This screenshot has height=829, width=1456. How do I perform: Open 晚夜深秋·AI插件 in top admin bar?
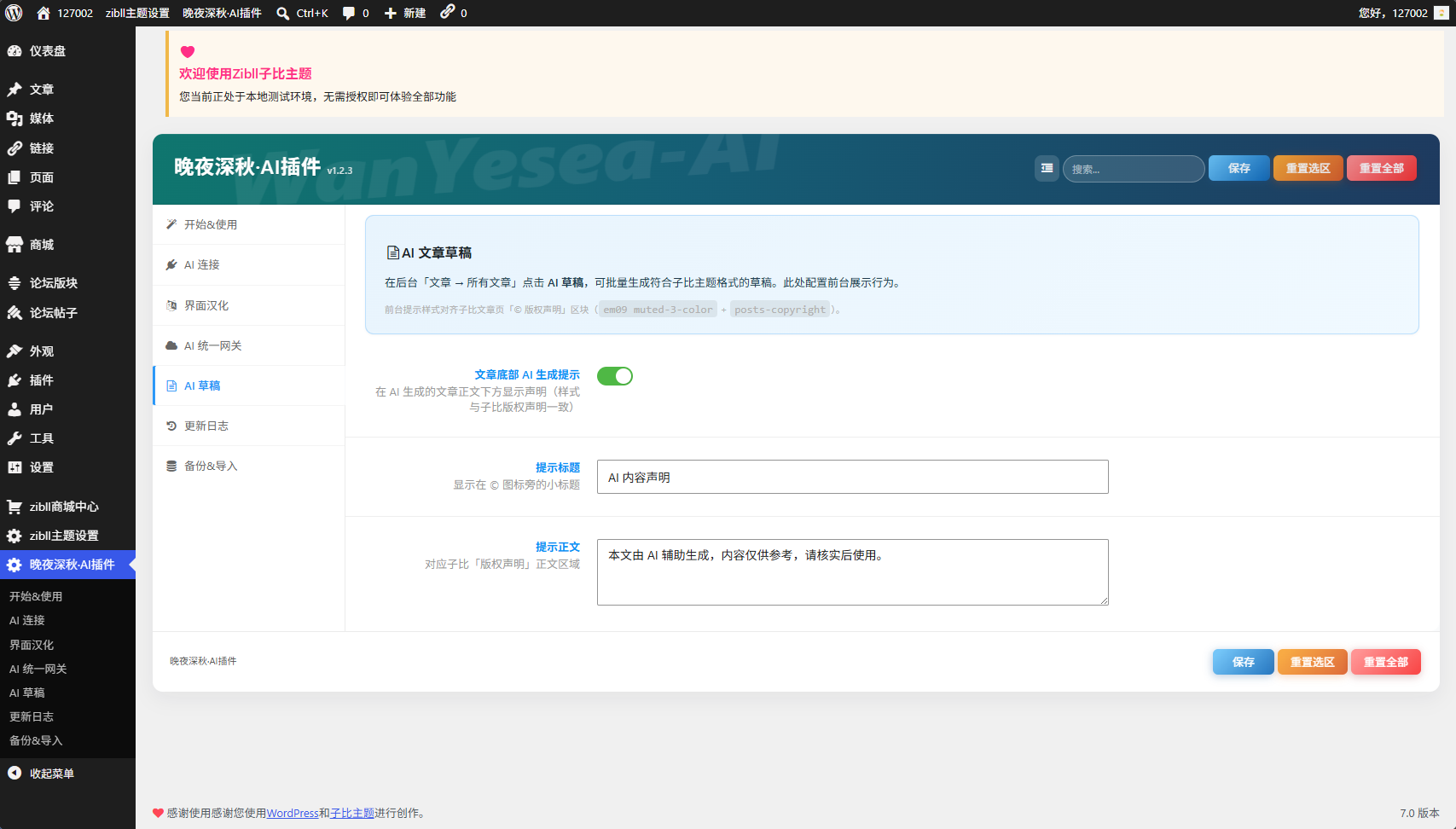pyautogui.click(x=222, y=13)
